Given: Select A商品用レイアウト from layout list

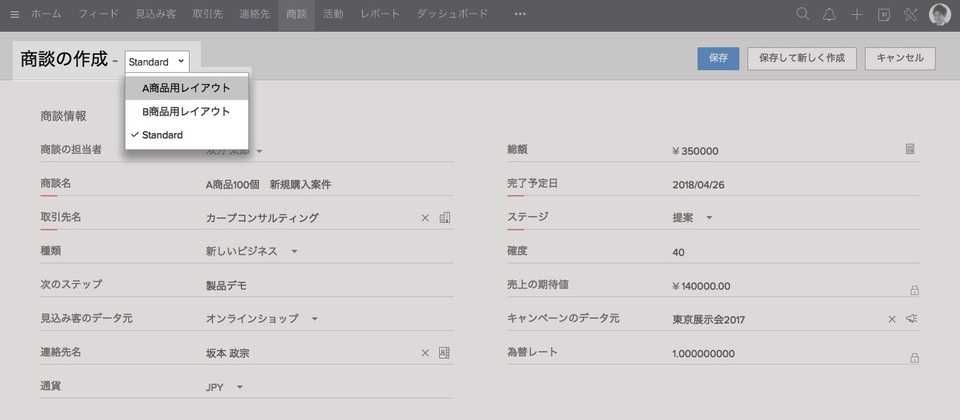Looking at the screenshot, I should 186,88.
